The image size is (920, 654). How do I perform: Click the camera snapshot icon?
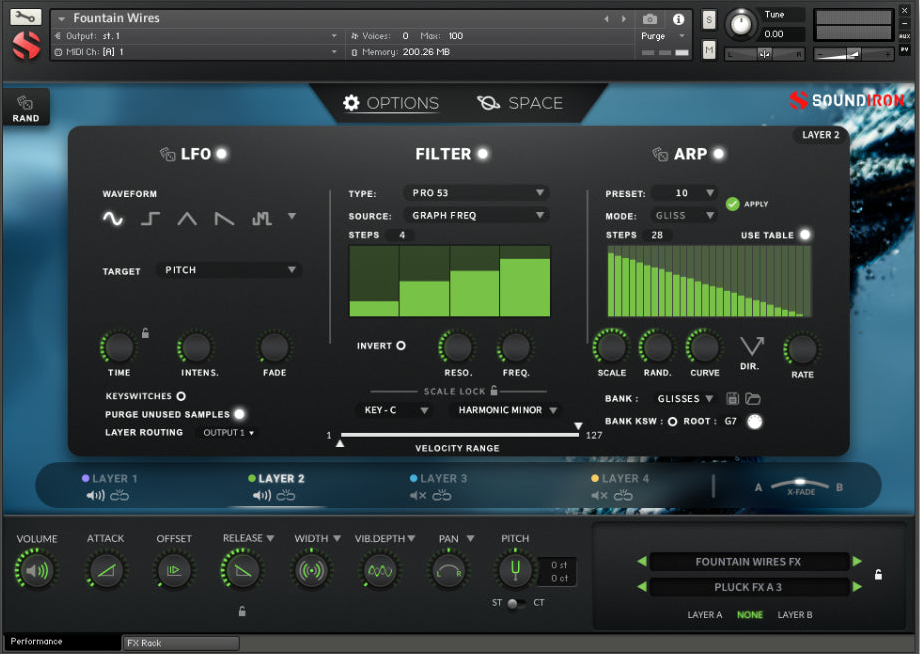point(650,19)
